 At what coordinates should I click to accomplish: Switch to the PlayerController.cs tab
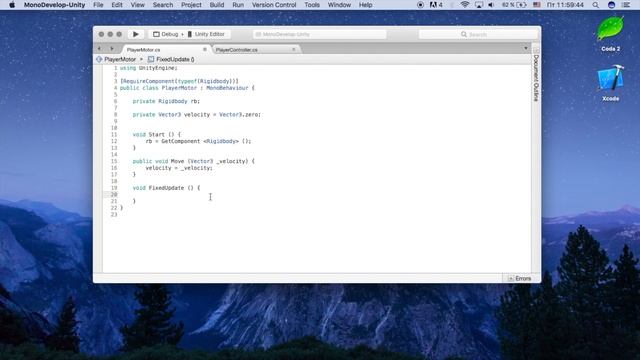(x=236, y=50)
